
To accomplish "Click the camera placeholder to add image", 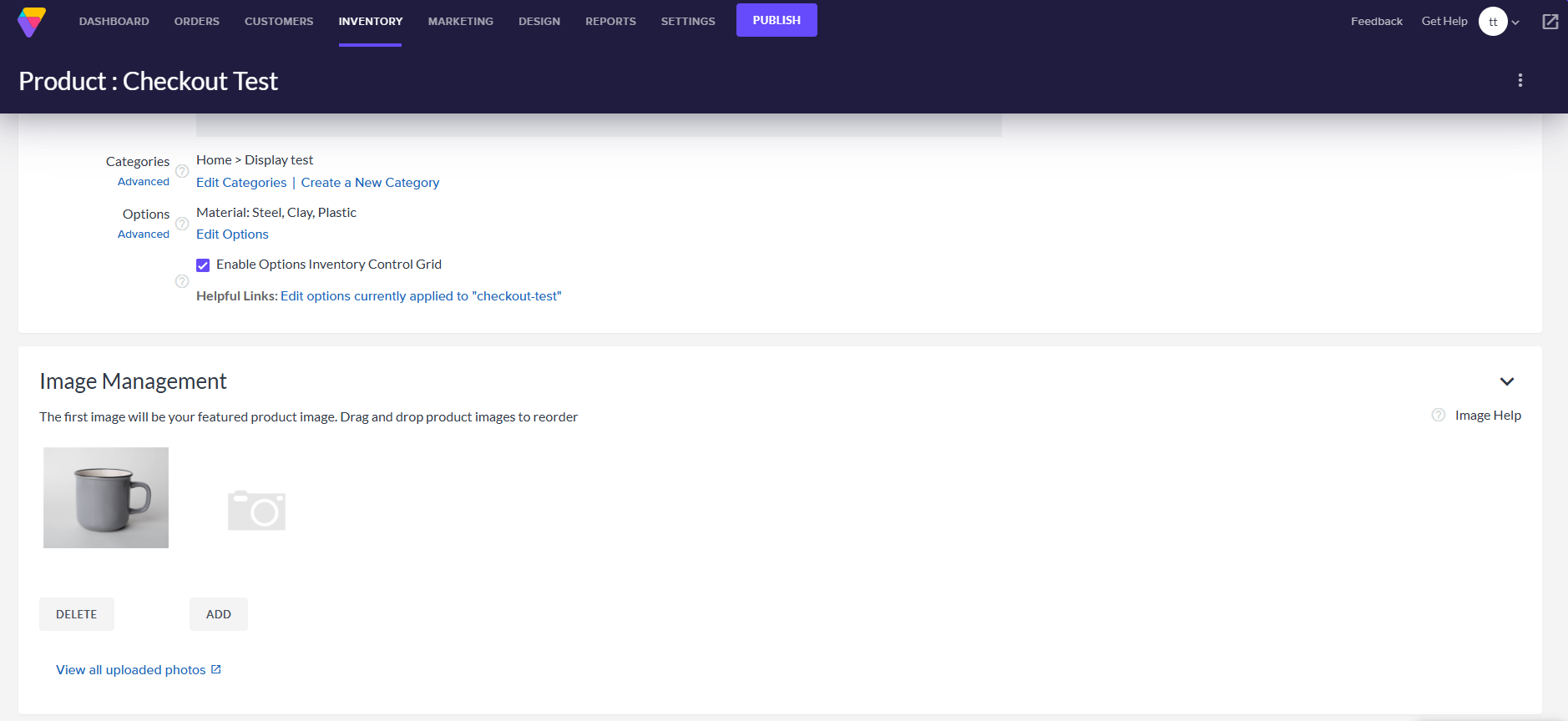I will [x=256, y=510].
